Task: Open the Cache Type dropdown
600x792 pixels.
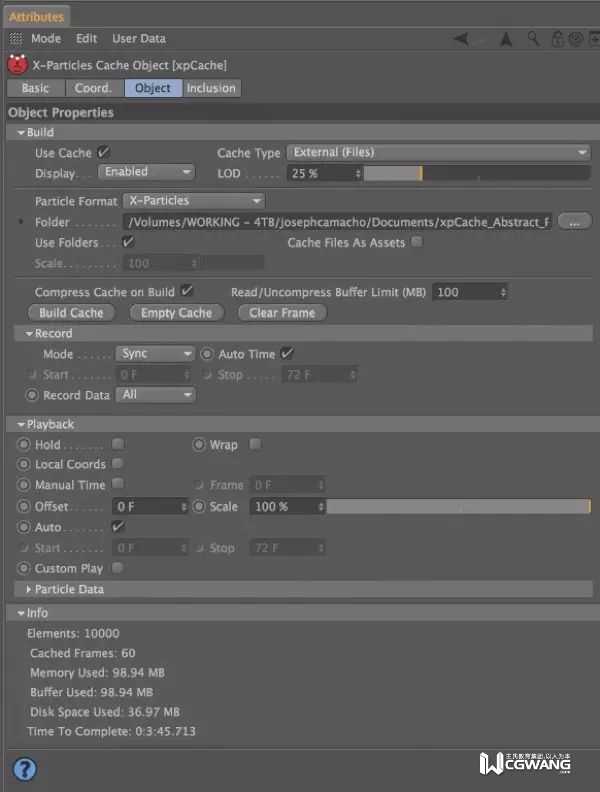Action: point(438,152)
